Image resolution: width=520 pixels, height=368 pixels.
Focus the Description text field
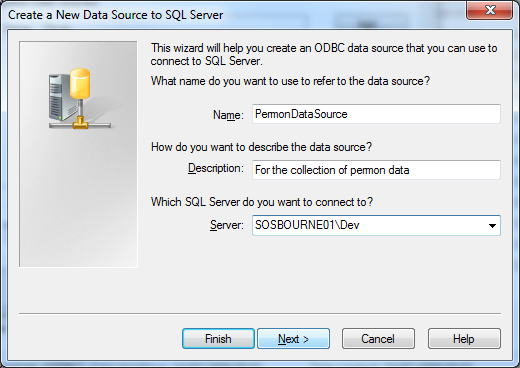(x=376, y=170)
